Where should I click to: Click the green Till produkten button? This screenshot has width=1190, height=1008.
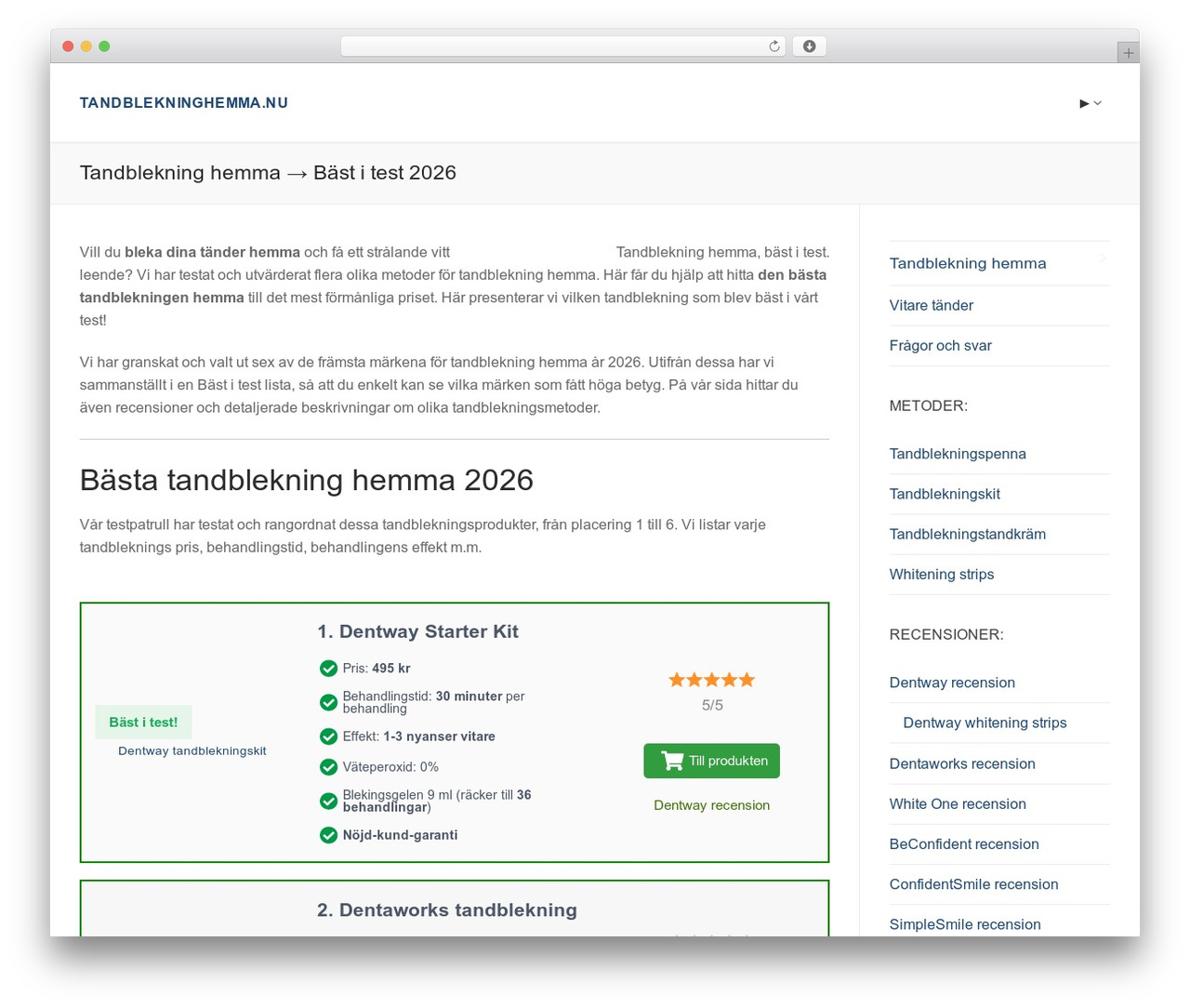coord(712,761)
